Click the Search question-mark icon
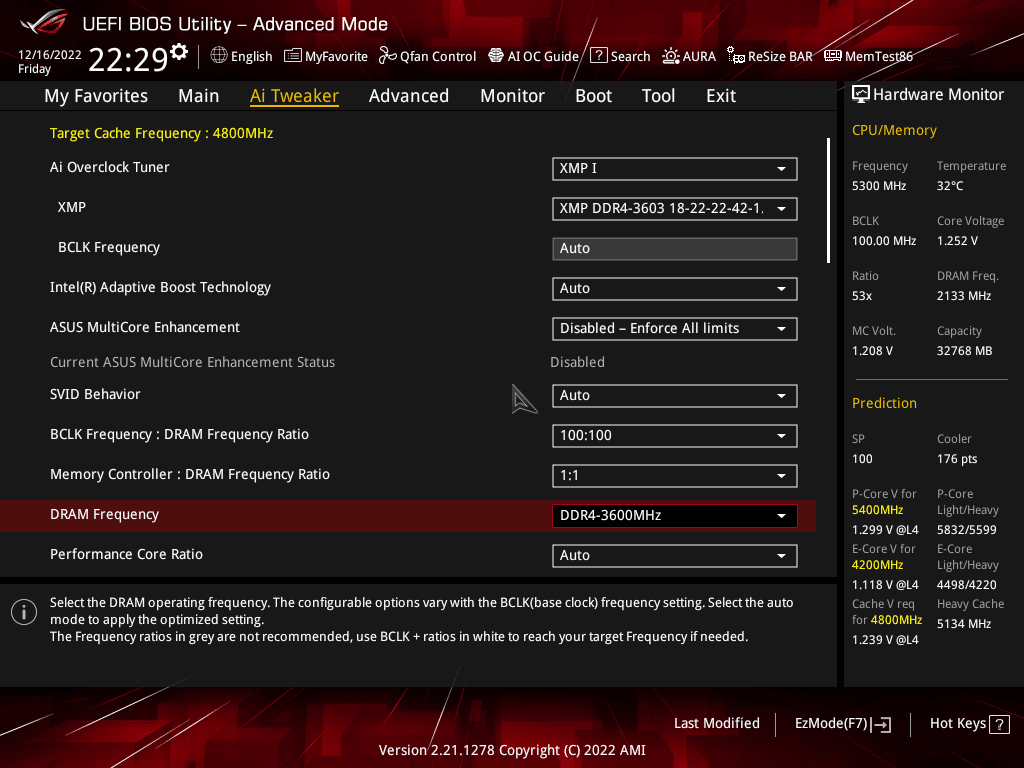This screenshot has height=768, width=1024. click(x=598, y=56)
